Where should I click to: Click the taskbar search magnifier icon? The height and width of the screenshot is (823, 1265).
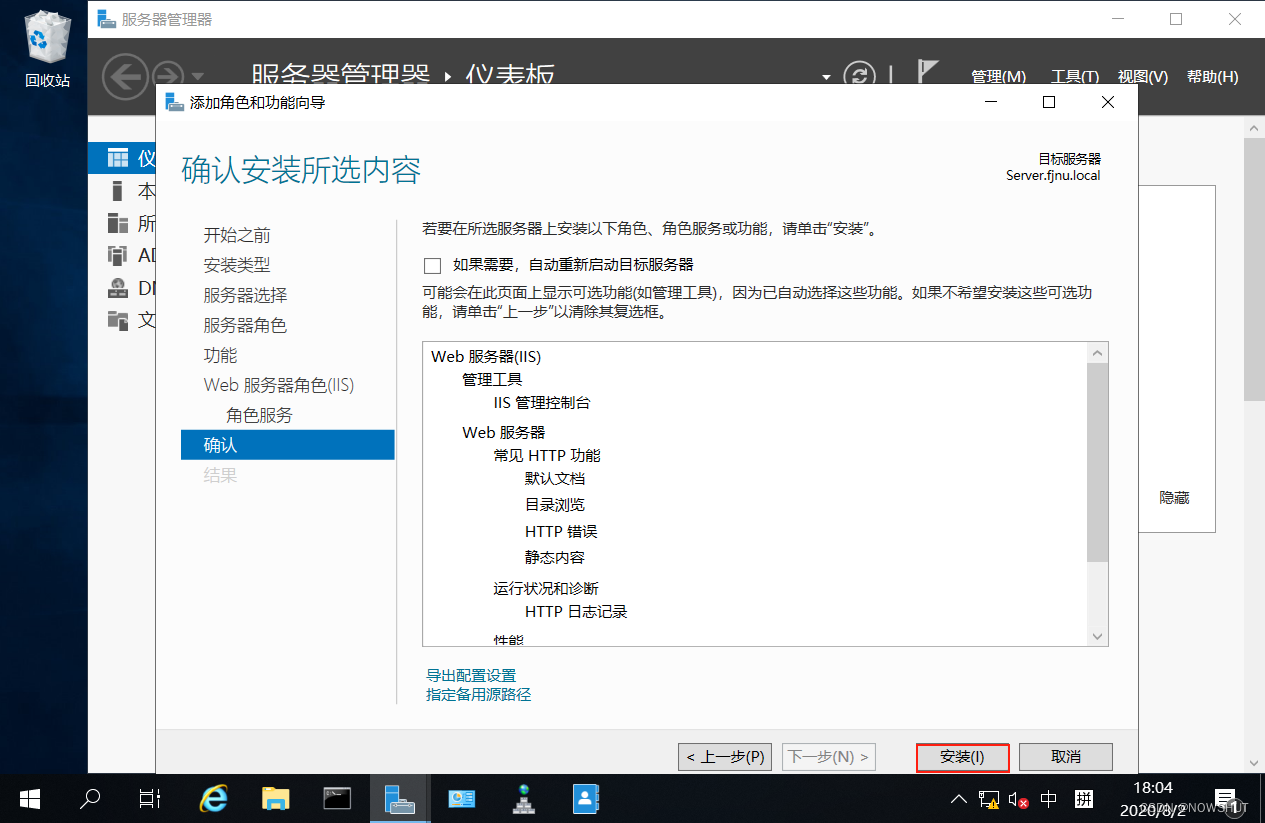click(x=91, y=798)
